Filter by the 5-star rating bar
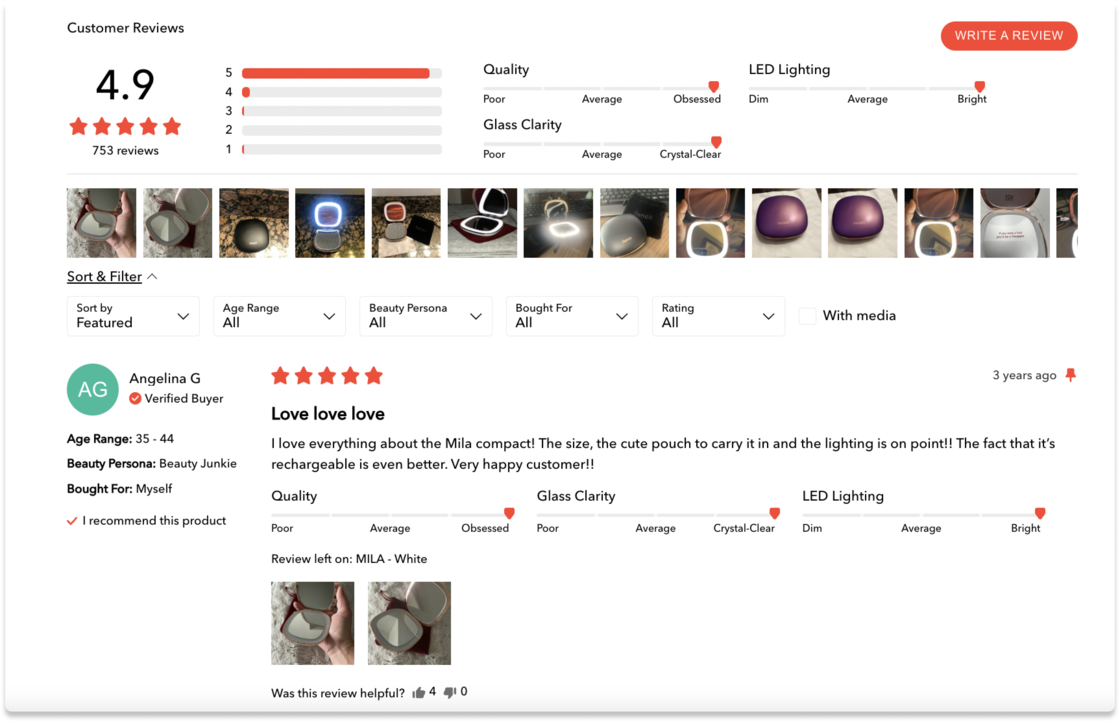Screen dimensions: 1120x722 point(341,73)
